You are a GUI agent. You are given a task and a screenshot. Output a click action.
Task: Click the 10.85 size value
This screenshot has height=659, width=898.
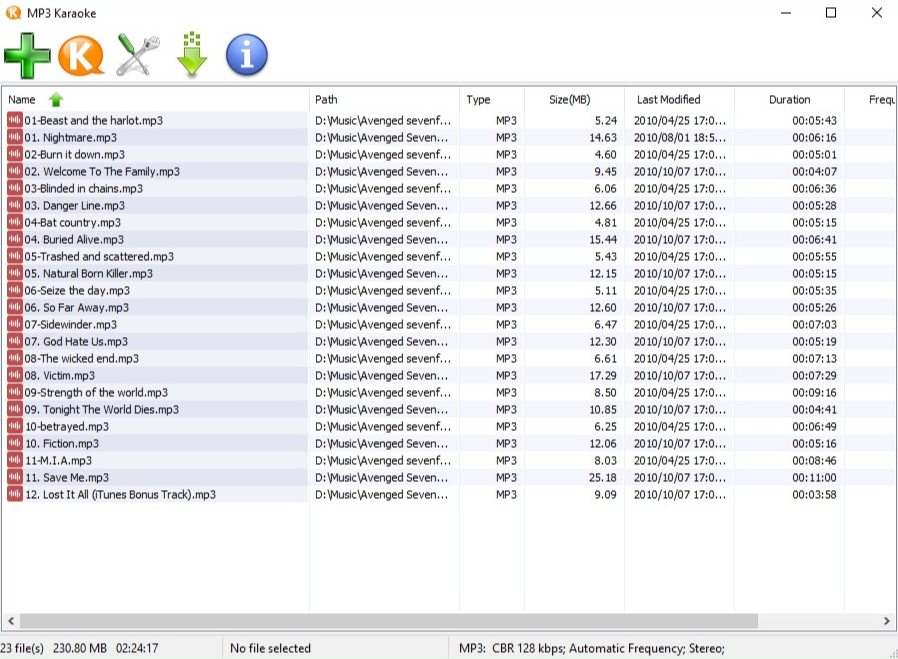click(x=602, y=409)
